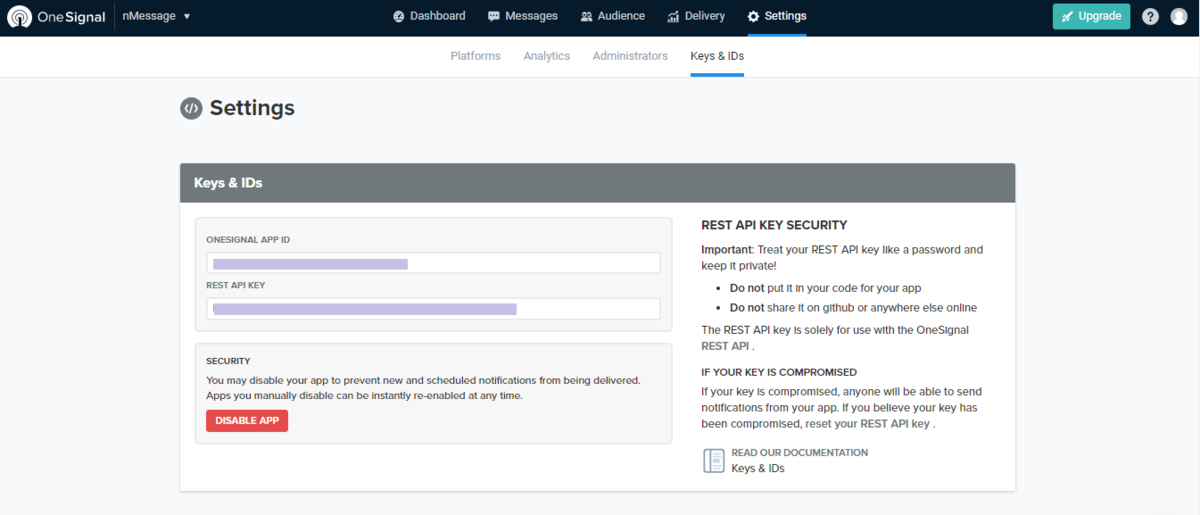1200x515 pixels.
Task: Click the OneSignal App ID field
Action: click(433, 263)
